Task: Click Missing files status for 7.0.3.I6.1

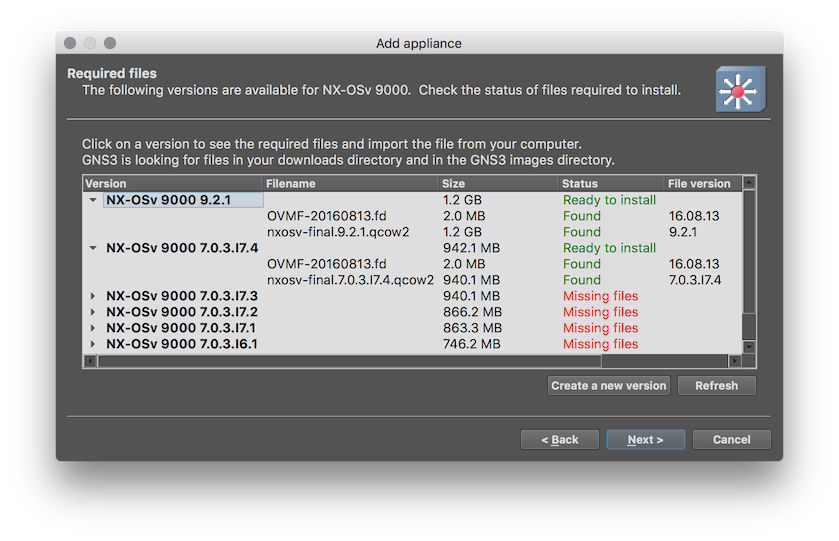Action: click(x=600, y=344)
